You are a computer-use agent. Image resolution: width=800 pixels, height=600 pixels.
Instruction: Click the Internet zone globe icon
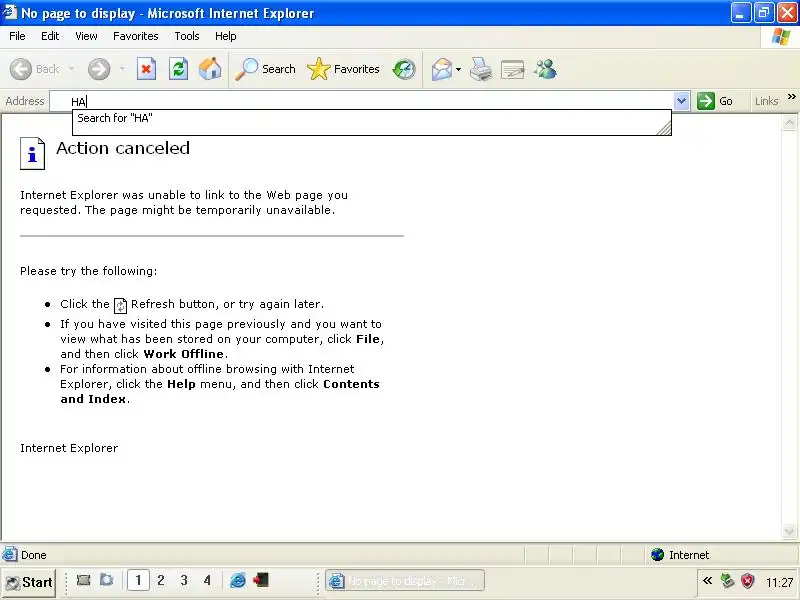[x=658, y=555]
